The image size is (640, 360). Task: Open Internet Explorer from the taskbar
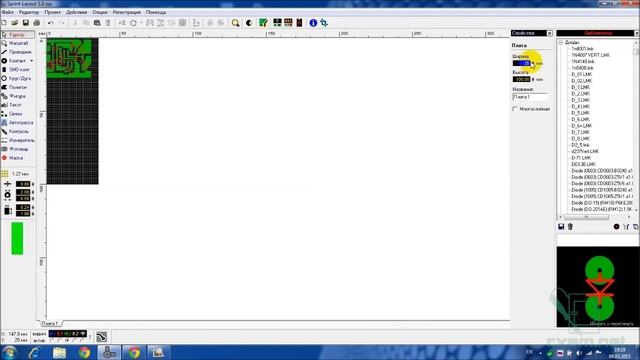click(34, 352)
